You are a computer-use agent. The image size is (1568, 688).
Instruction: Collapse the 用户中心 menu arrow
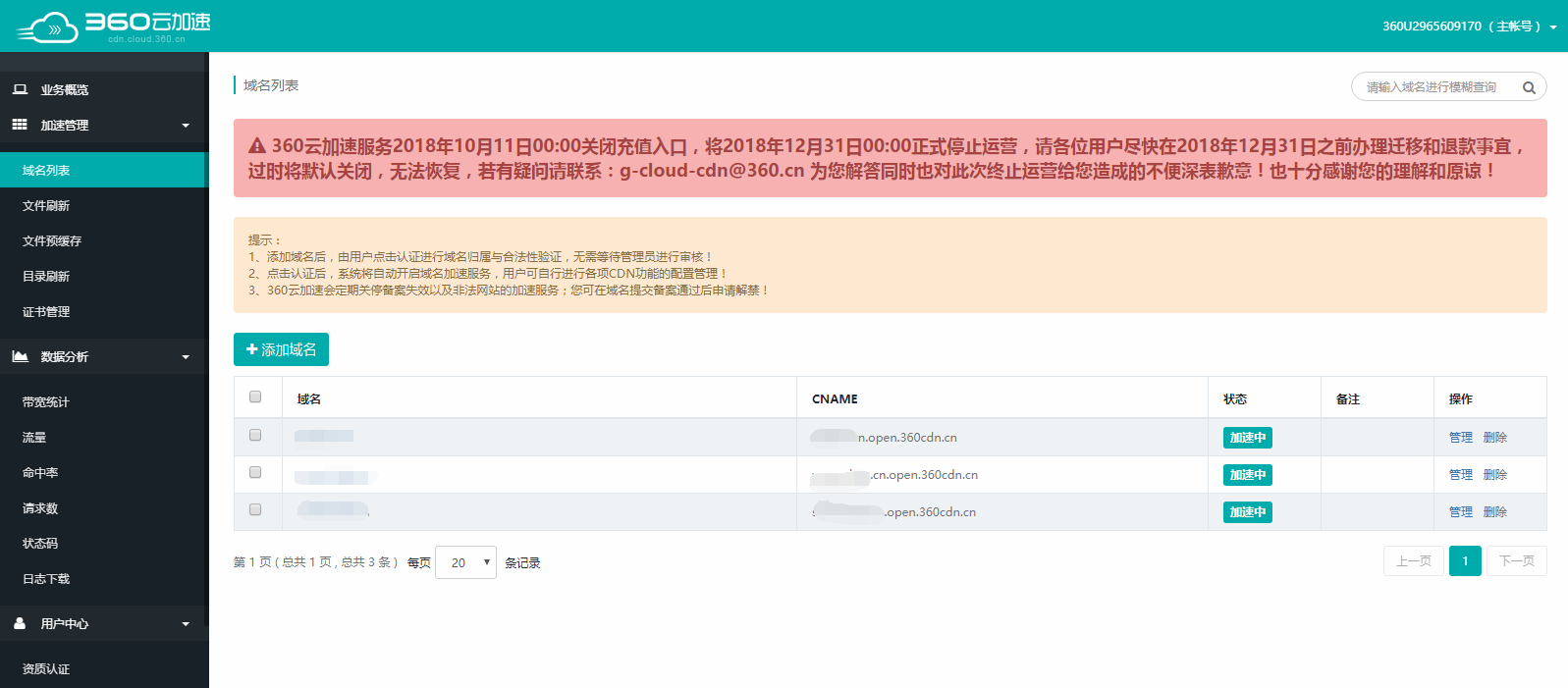click(x=186, y=624)
